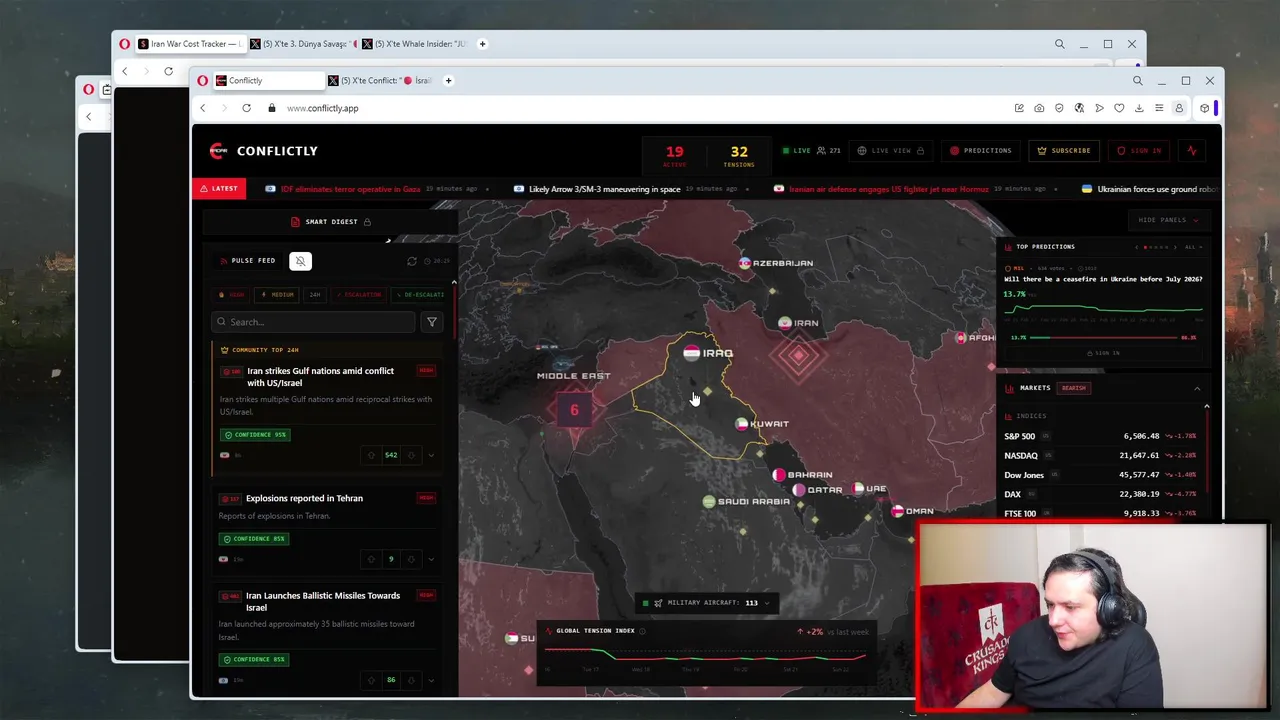Click the LATEST ticker alert label
This screenshot has width=1280, height=720.
tap(218, 189)
